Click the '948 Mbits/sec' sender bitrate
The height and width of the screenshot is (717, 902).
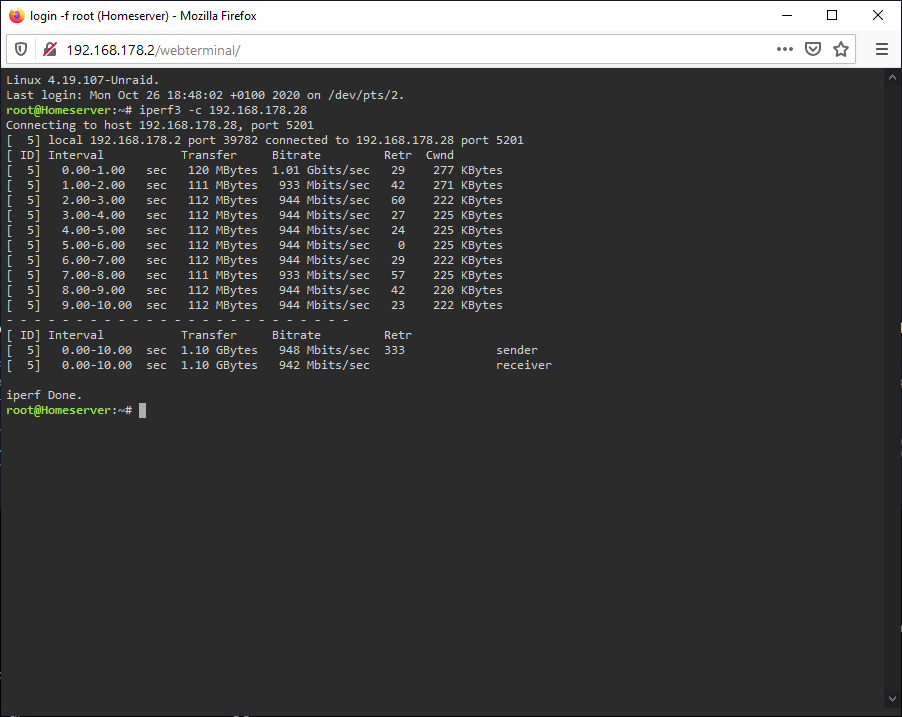[324, 350]
